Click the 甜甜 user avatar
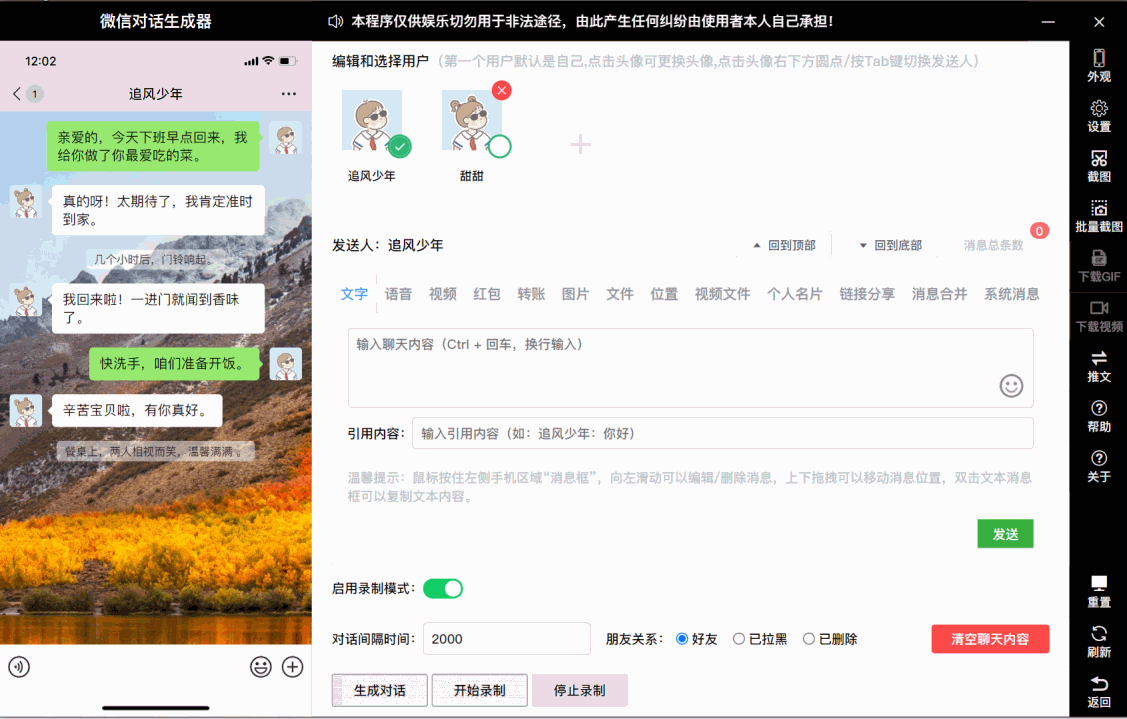The height and width of the screenshot is (719, 1127). point(472,120)
